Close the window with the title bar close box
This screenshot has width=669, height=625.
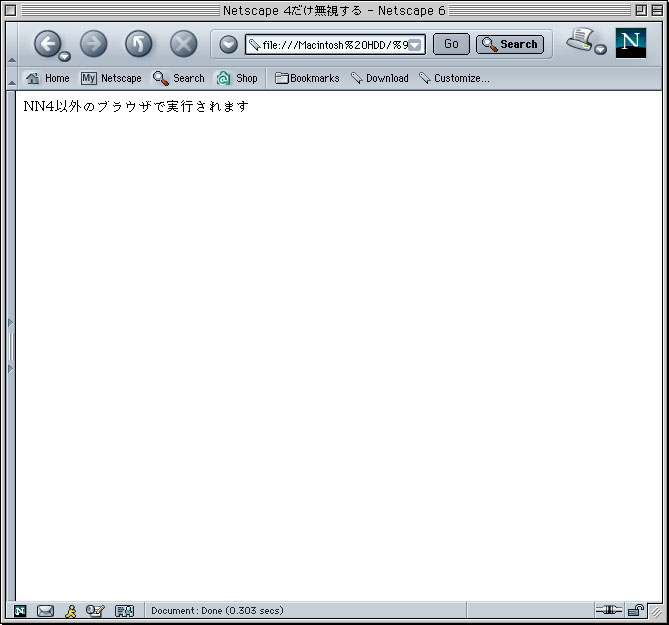11,10
